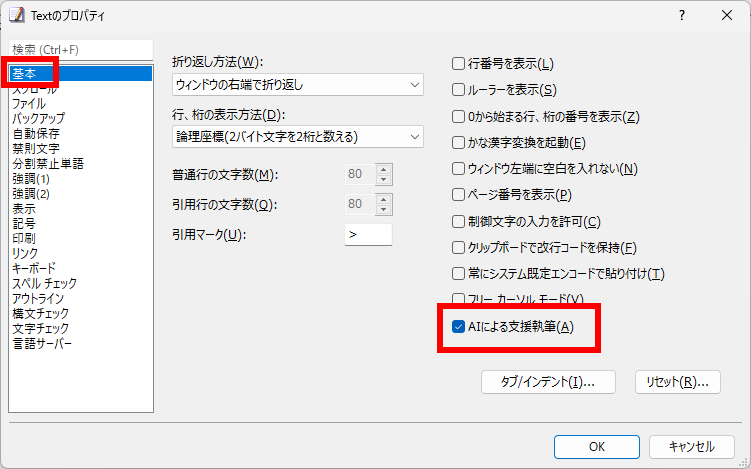The image size is (751, 469).
Task: Open 印刷 settings
Action: point(80,239)
